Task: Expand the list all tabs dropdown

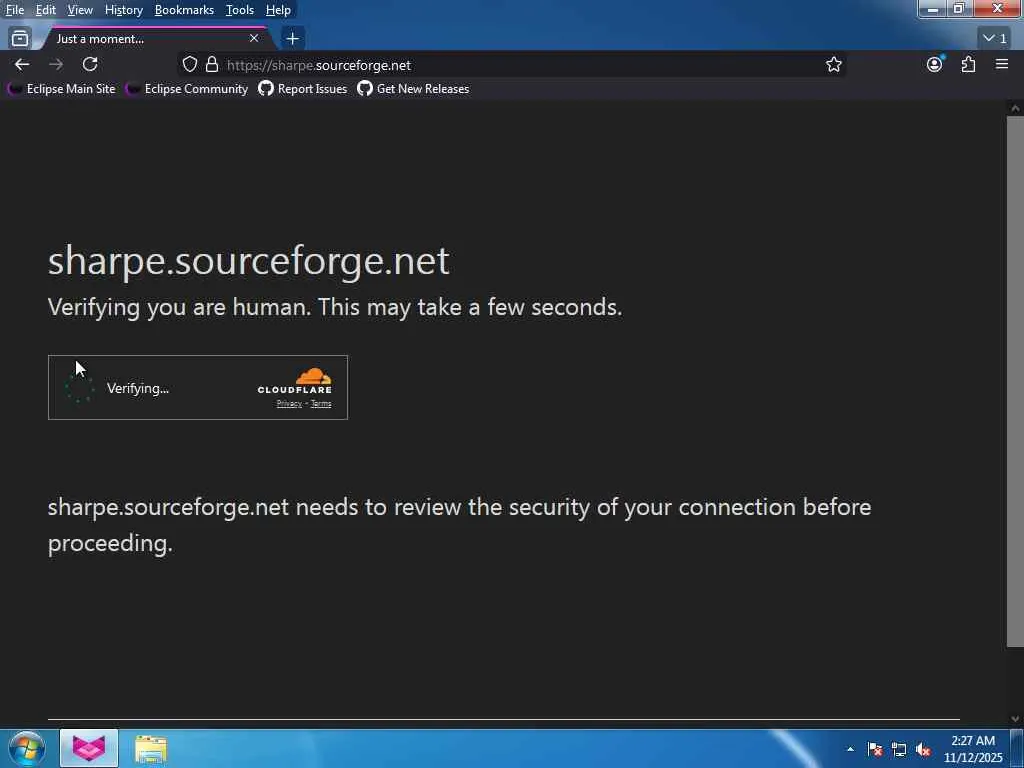Action: 994,38
